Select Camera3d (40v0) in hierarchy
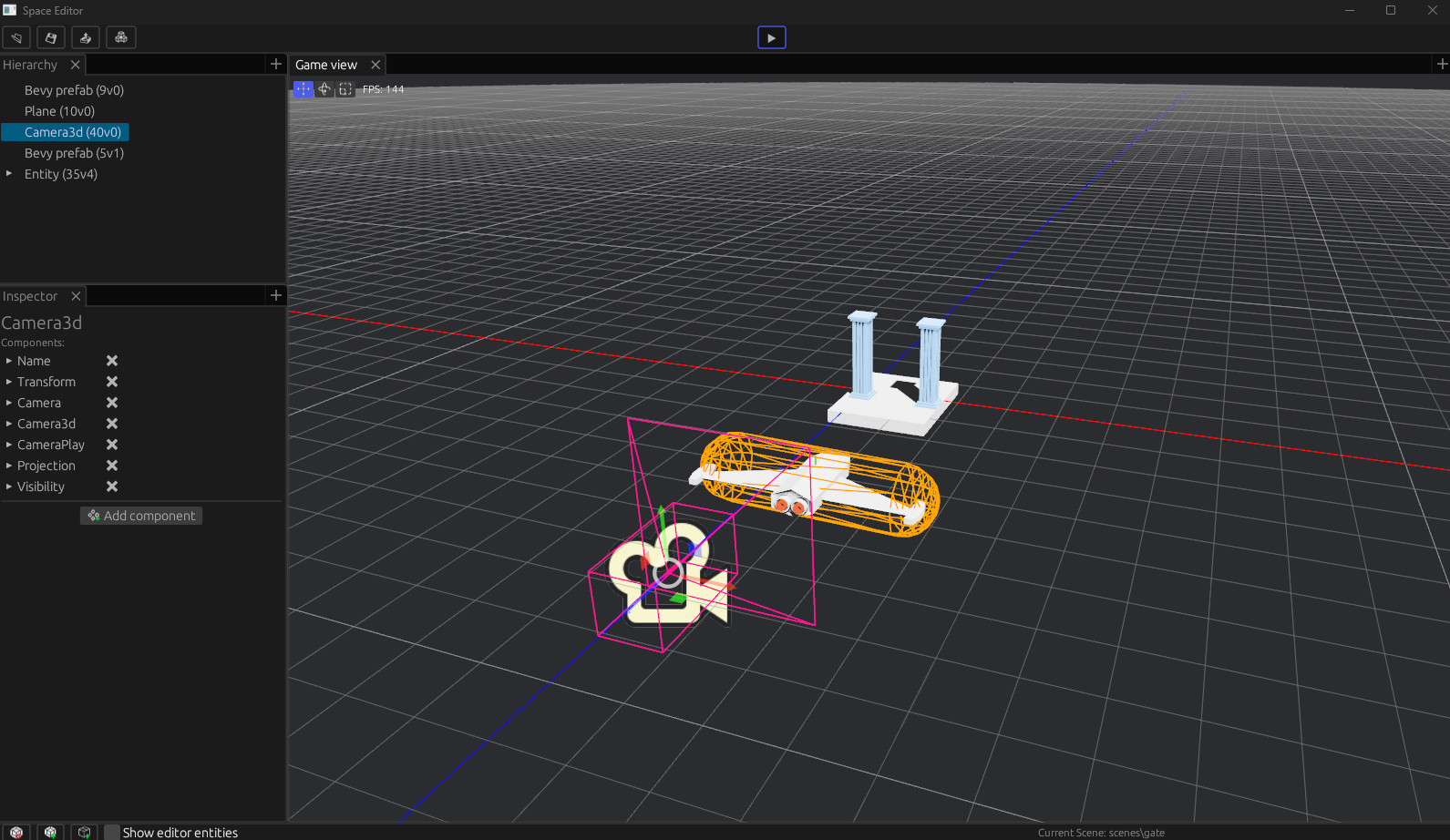 [65, 132]
